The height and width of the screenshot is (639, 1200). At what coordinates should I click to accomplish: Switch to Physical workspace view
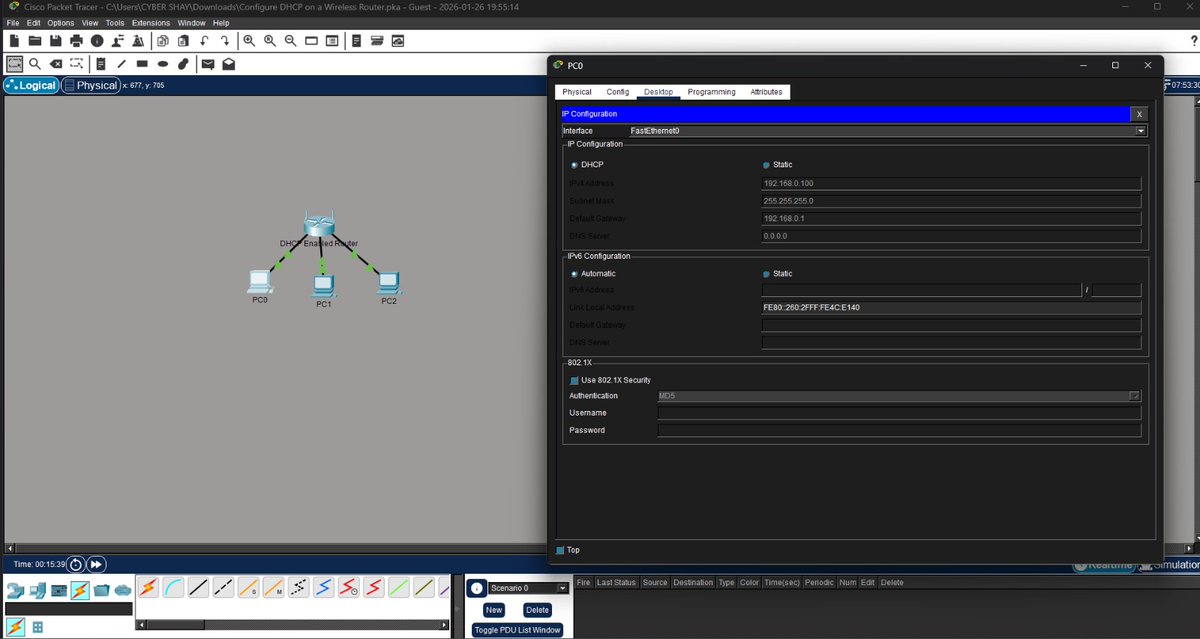[x=91, y=85]
